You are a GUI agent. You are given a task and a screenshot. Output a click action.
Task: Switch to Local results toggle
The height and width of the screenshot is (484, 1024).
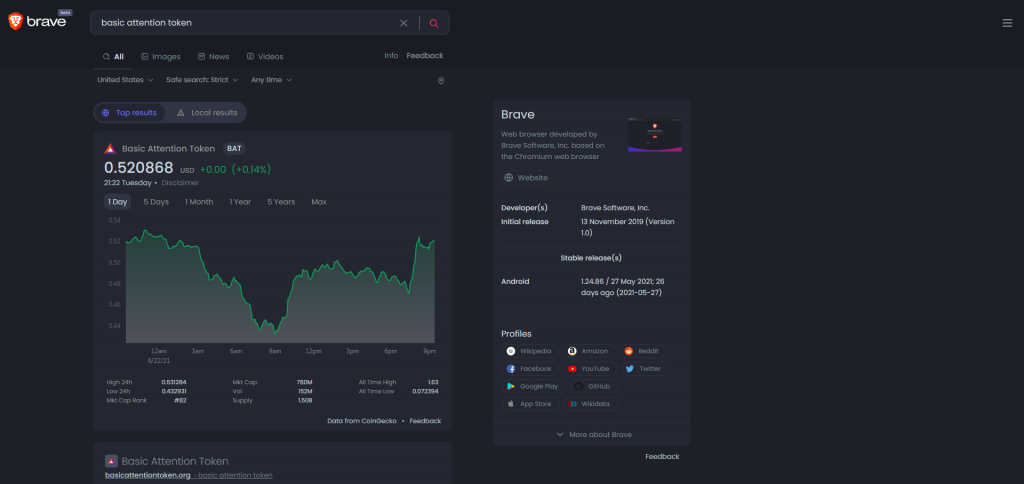(x=207, y=113)
